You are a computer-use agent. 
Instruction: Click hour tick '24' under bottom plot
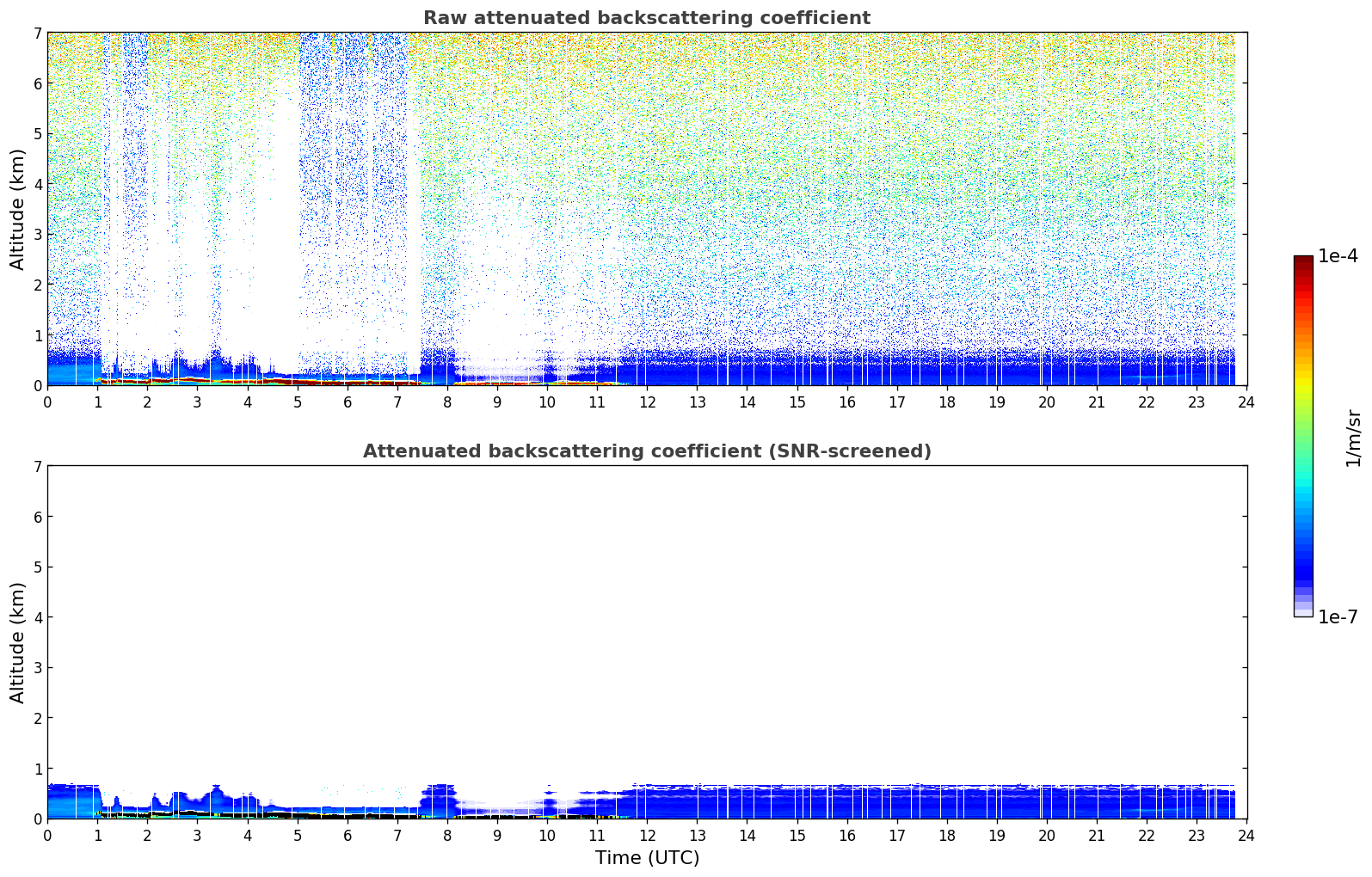pos(1246,835)
